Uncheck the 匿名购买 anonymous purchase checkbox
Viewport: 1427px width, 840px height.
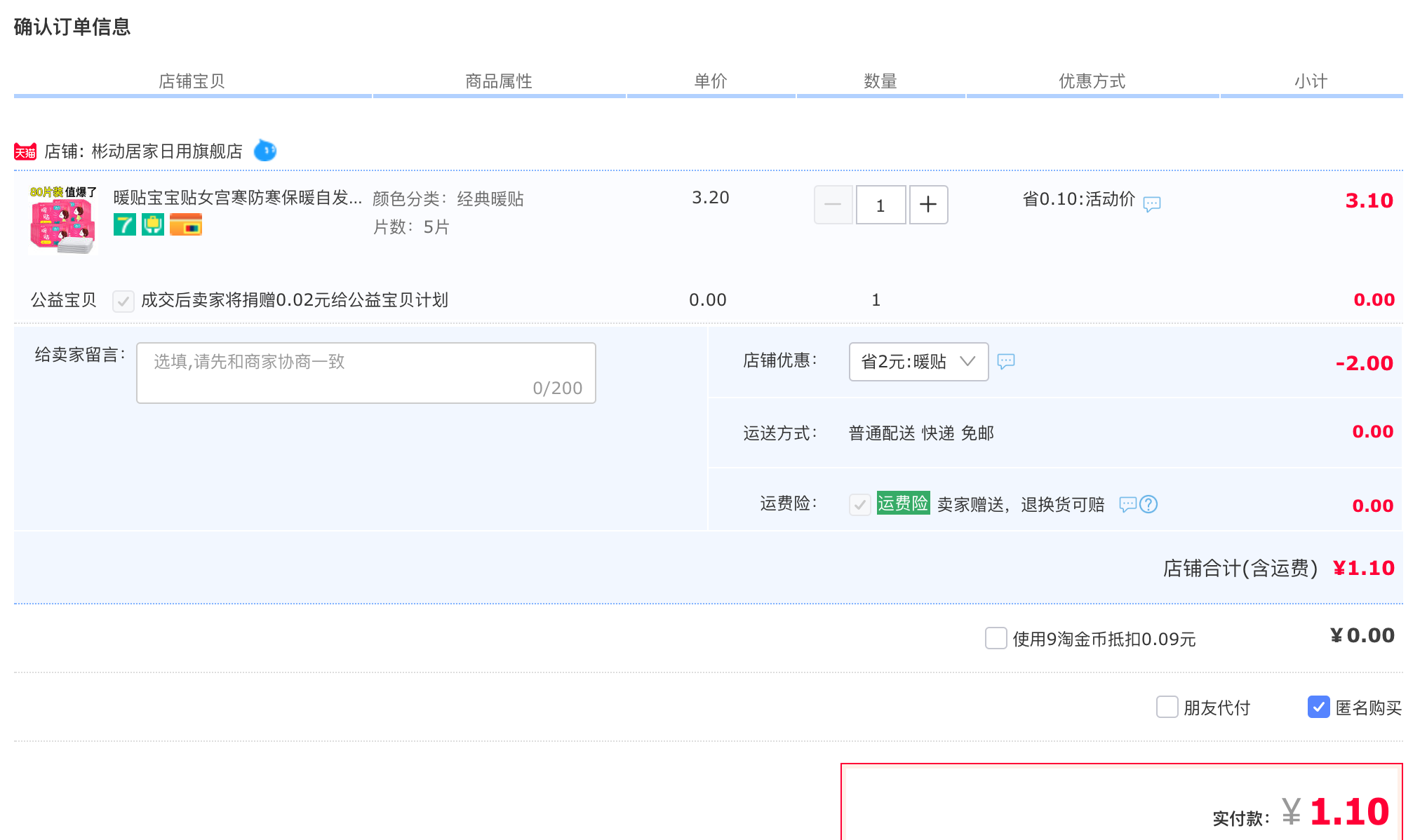point(1319,707)
